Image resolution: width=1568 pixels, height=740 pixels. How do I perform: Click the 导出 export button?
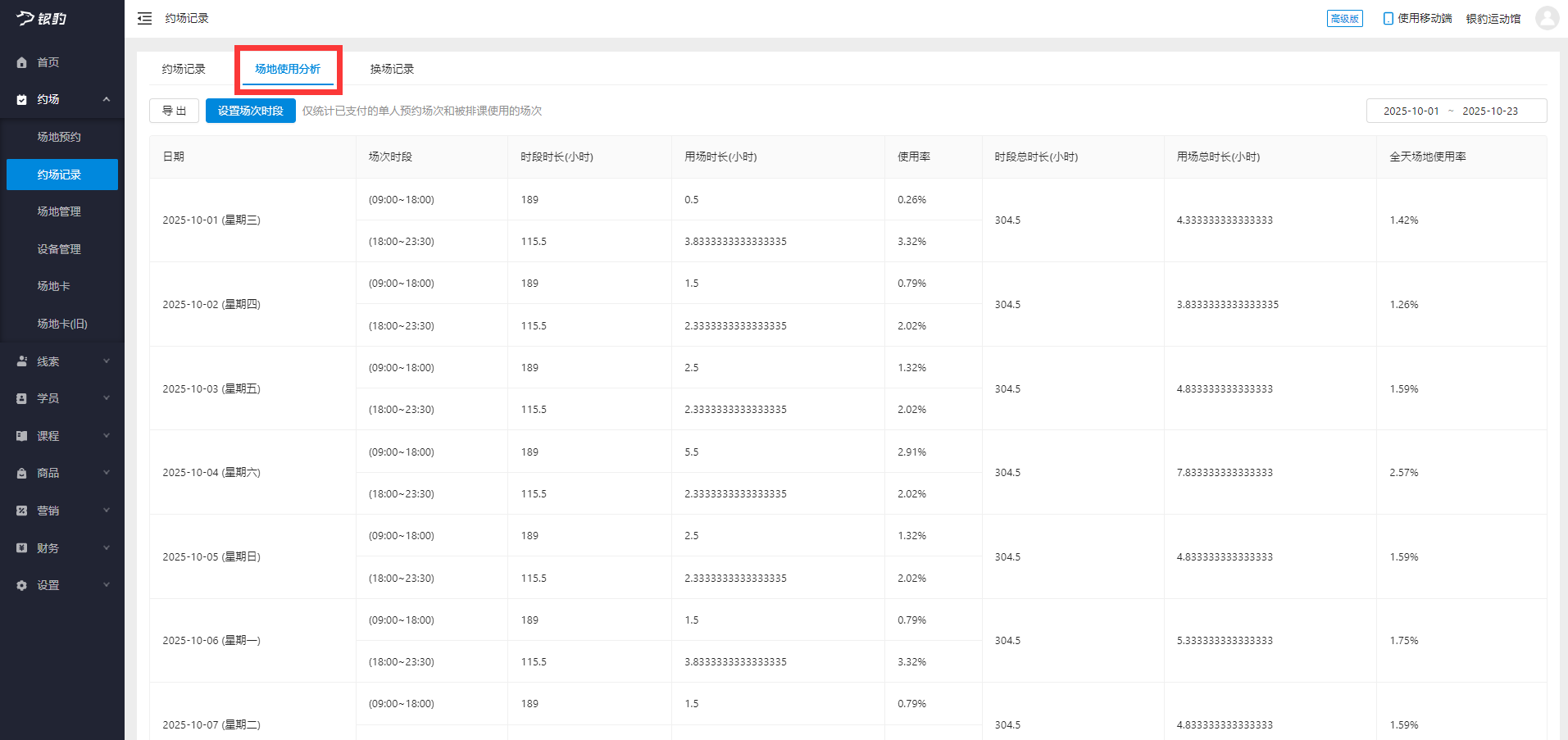[174, 111]
